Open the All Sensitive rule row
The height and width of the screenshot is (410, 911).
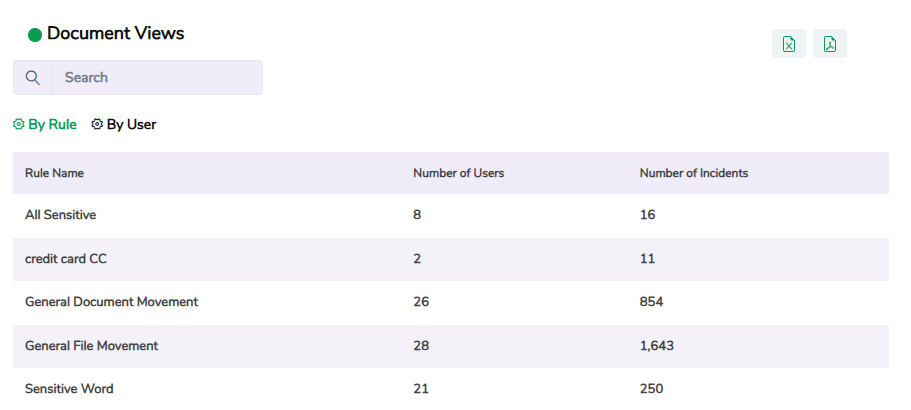60,215
